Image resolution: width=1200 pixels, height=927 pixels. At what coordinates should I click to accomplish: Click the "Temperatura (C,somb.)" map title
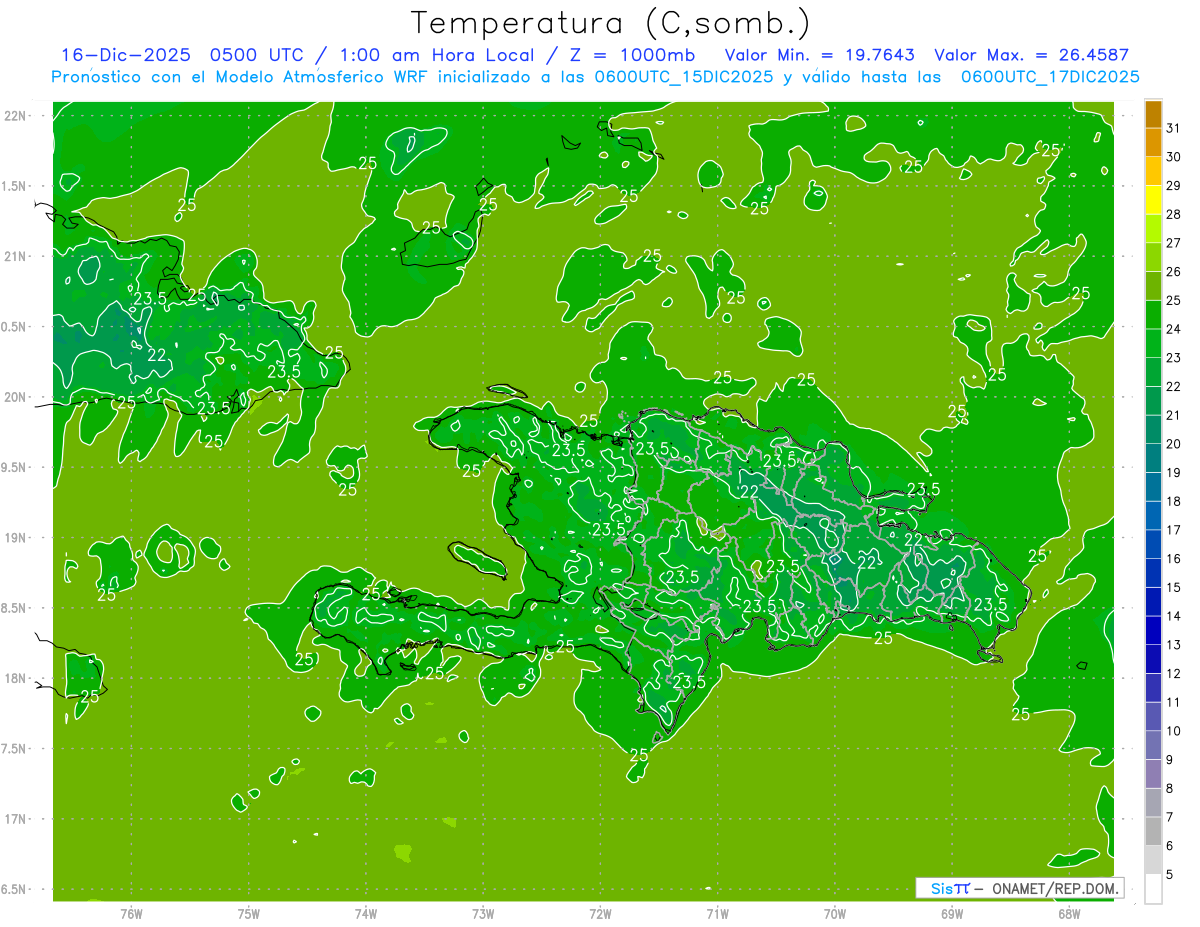coord(611,23)
